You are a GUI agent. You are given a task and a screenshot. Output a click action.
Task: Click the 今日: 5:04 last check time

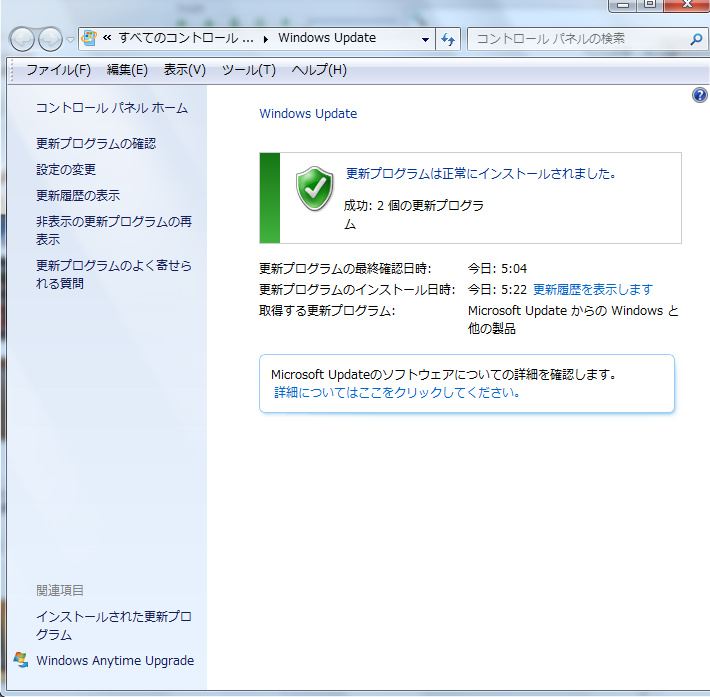497,269
